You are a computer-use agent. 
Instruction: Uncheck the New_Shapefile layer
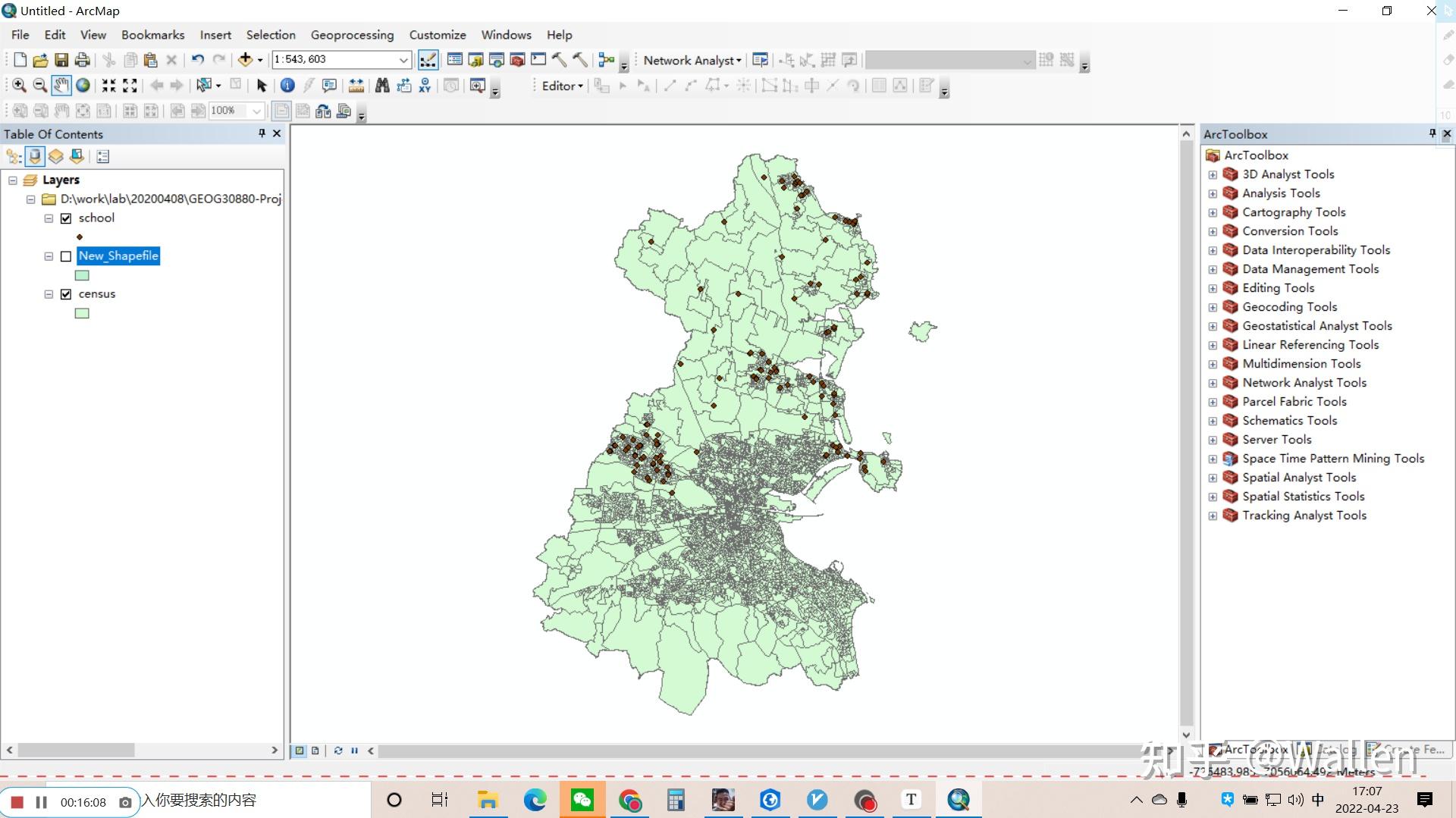[x=66, y=256]
